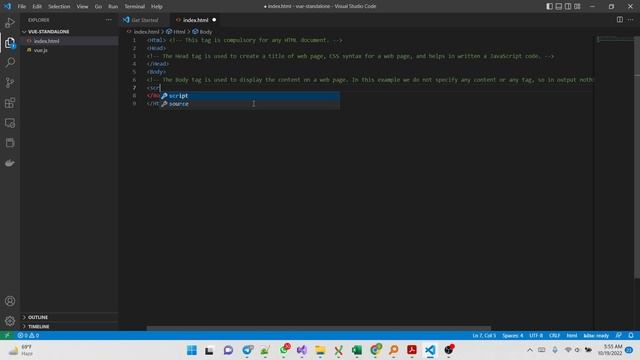Screen dimensions: 640x360
Task: Open the Manage gear icon
Action: click(x=10, y=321)
